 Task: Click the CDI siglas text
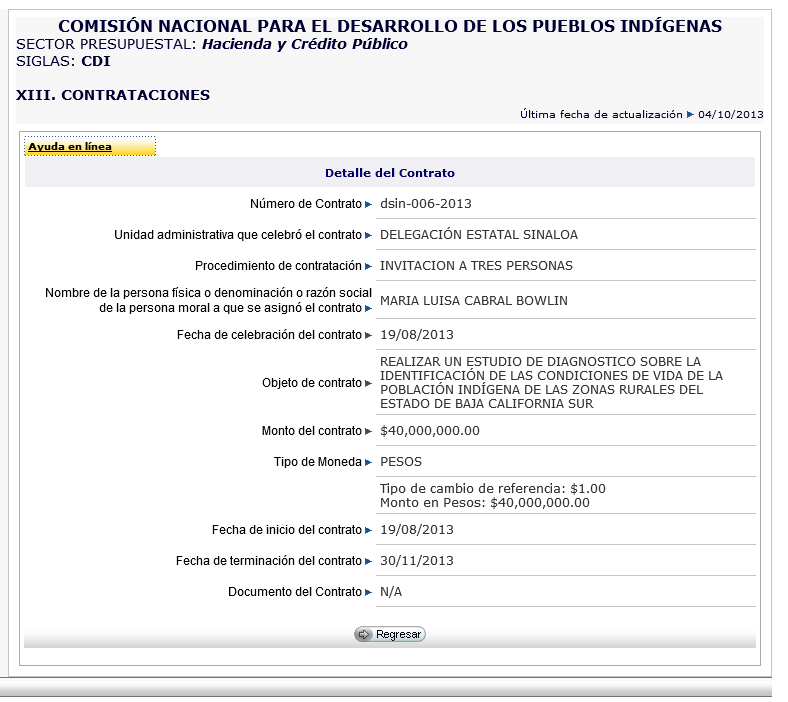click(95, 61)
